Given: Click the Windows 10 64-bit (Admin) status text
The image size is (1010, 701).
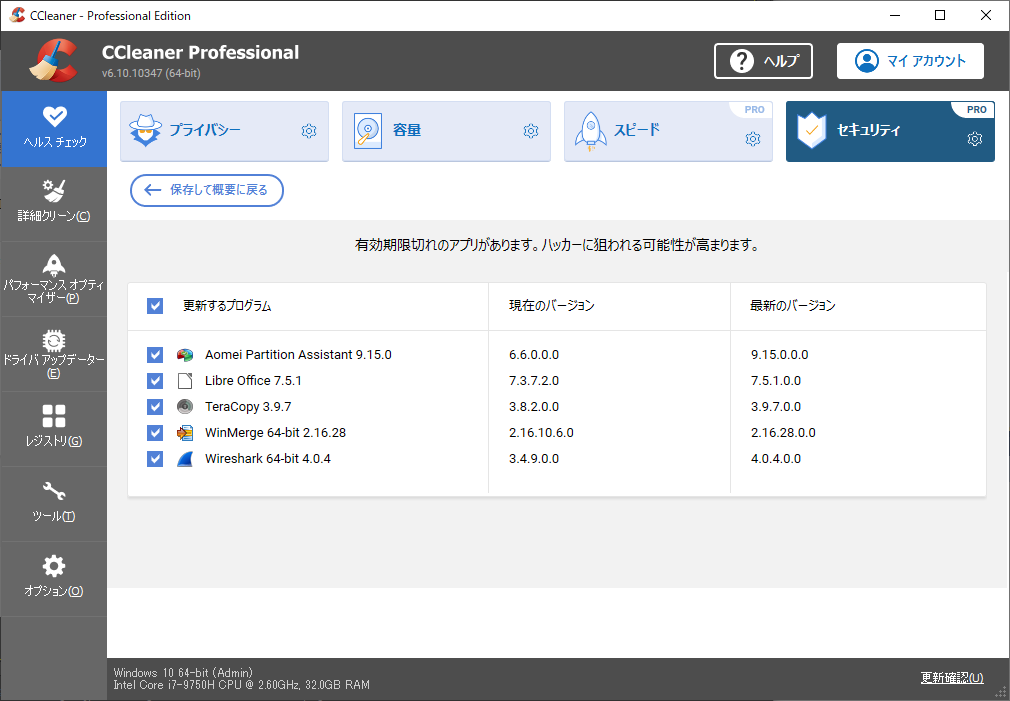Looking at the screenshot, I should click(183, 673).
